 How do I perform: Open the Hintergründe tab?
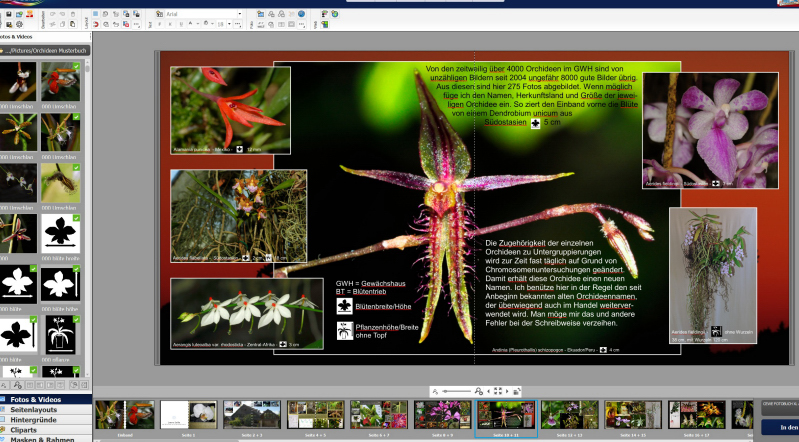coord(33,420)
